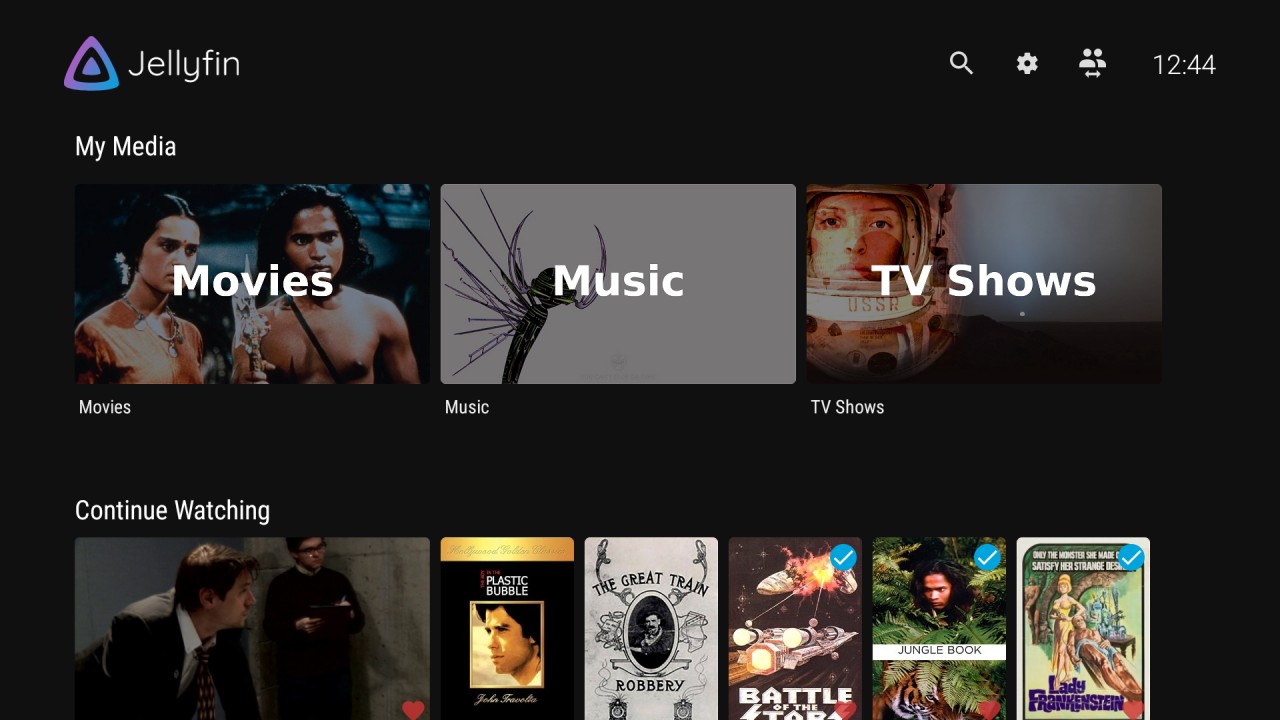Viewport: 1280px width, 720px height.
Task: Click the favorite heart on the two-men thumbnail
Action: click(413, 710)
